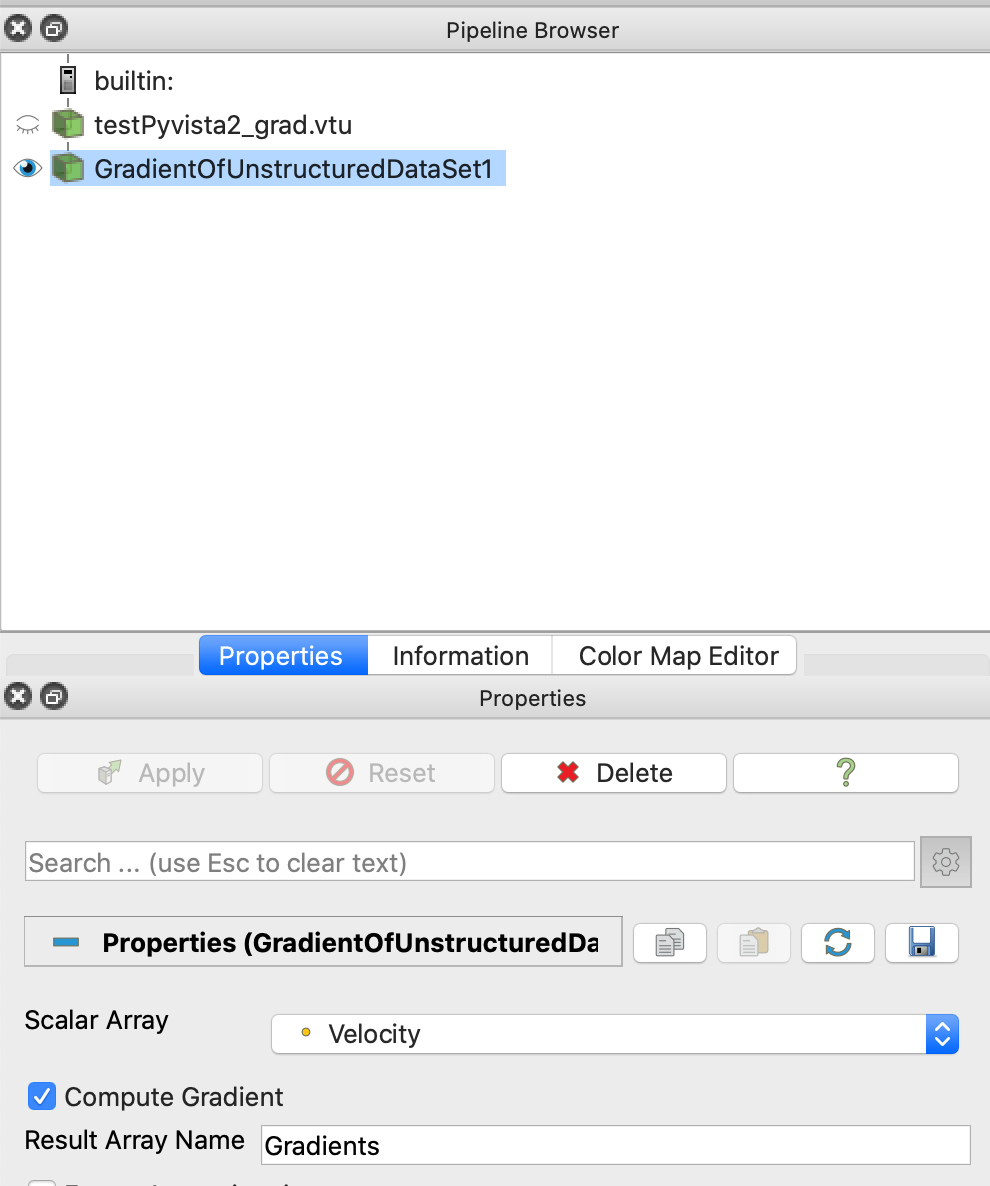Undock the Pipeline Browser panel
990x1186 pixels.
pos(53,28)
